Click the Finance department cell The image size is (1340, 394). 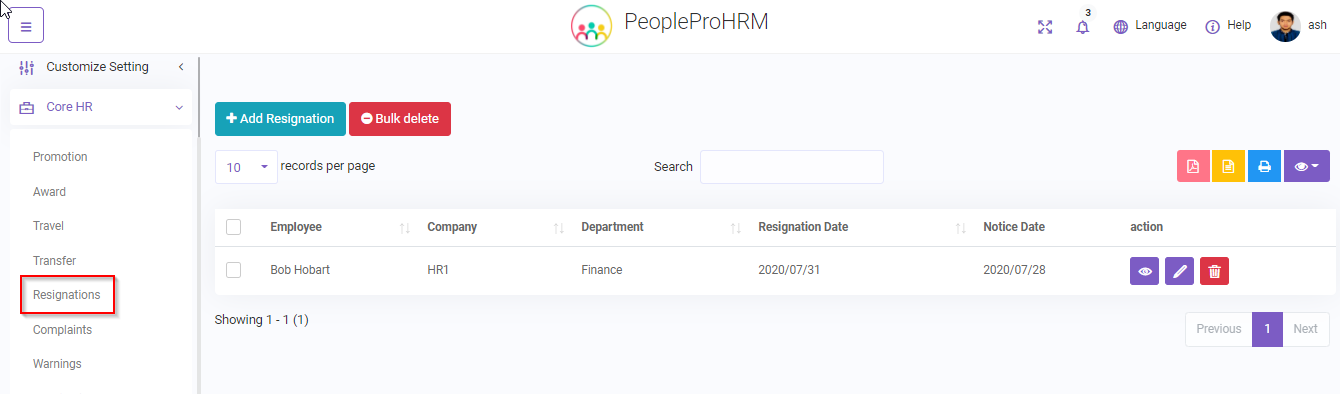601,270
